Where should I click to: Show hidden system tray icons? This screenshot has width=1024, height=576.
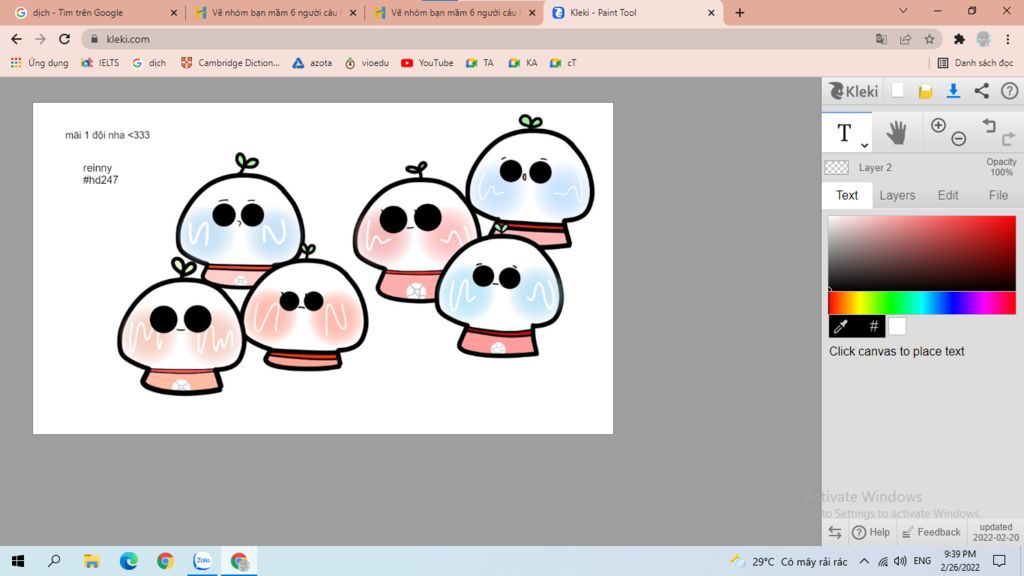(864, 561)
